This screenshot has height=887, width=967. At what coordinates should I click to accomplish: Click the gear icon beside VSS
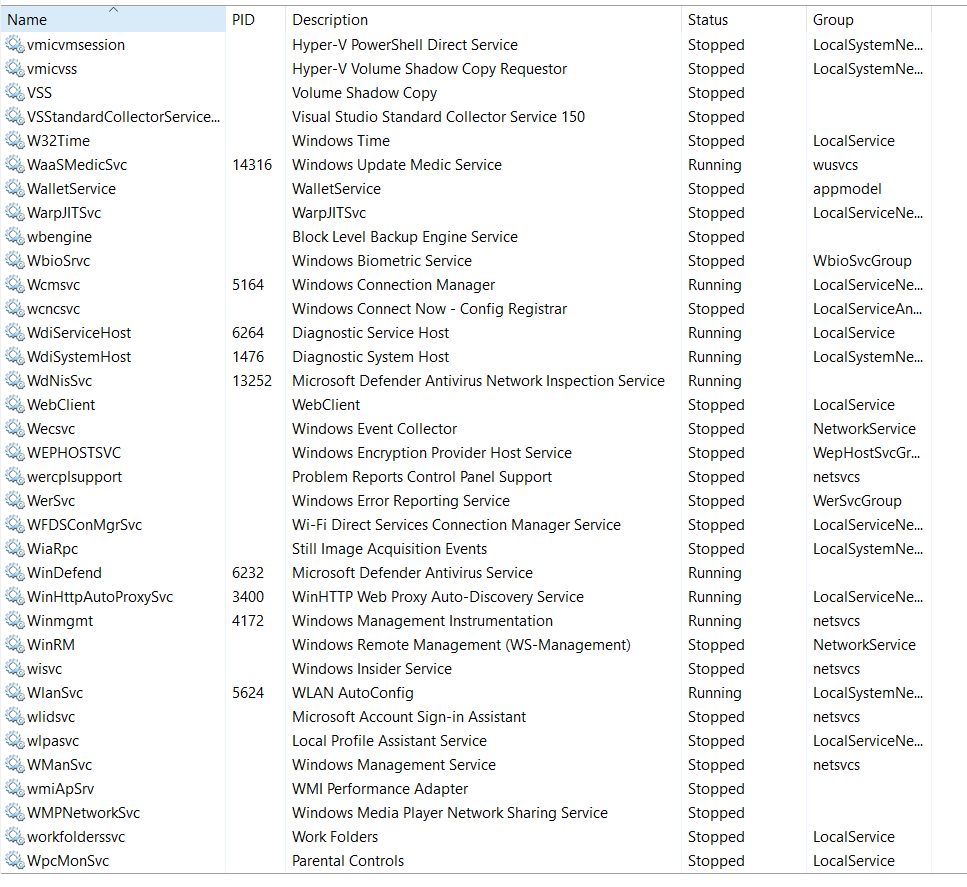coord(15,93)
